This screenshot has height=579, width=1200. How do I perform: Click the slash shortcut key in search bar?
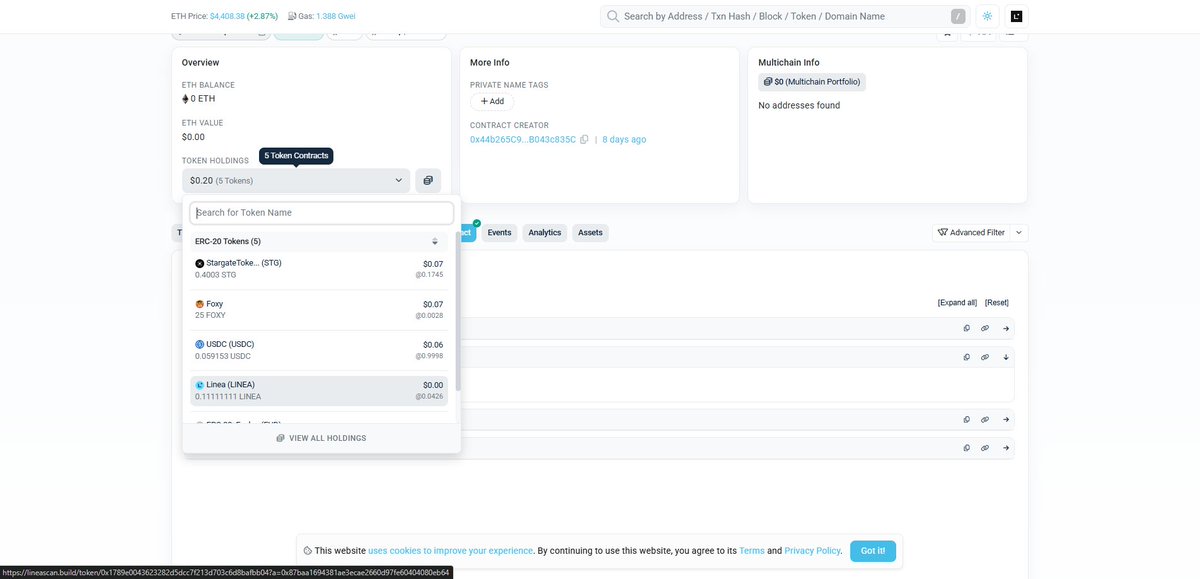(958, 17)
